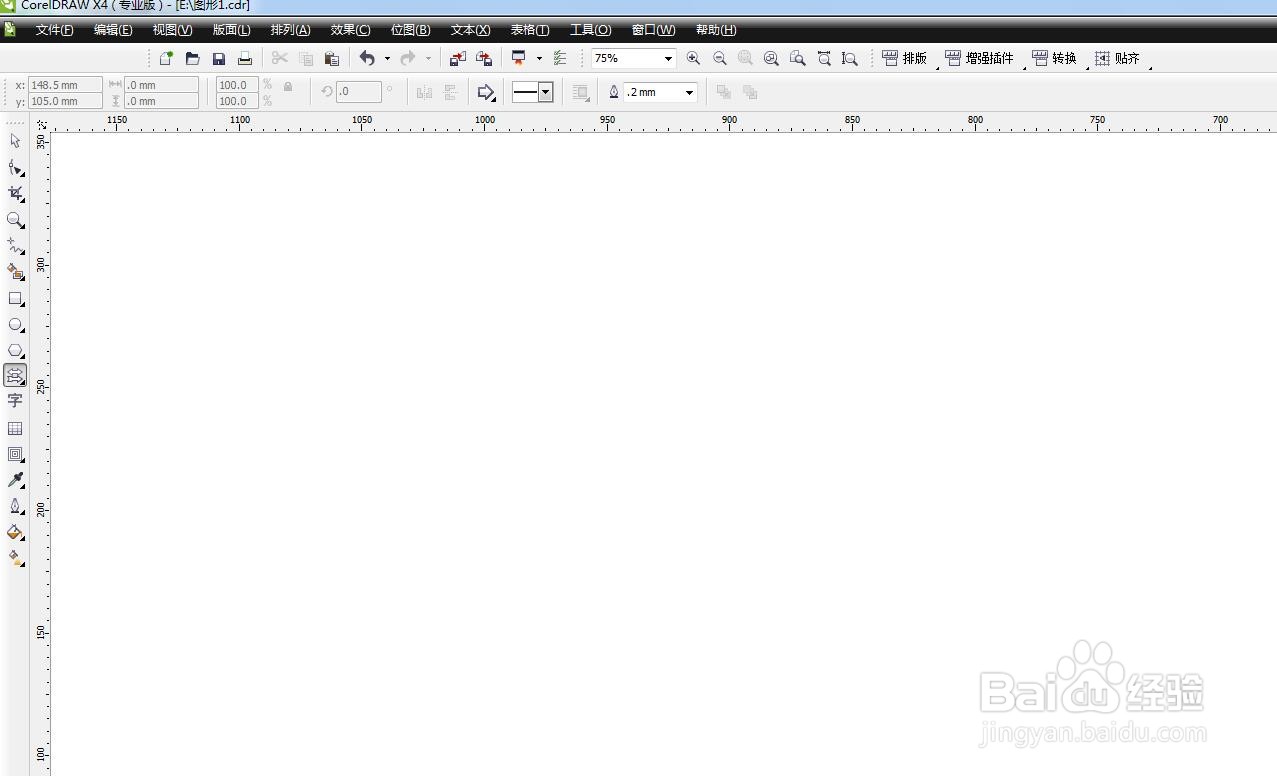Screen dimensions: 1277x776
Task: Open the 帮助(H) menu
Action: pyautogui.click(x=716, y=30)
